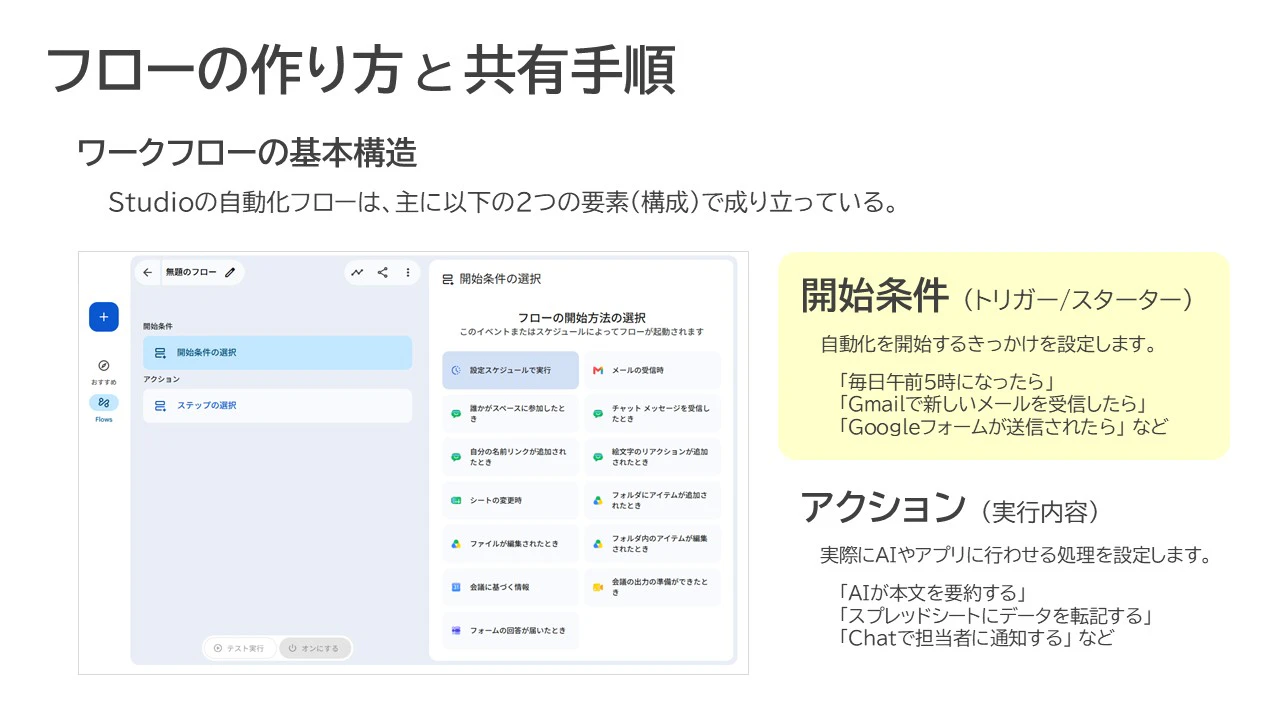Click the ワークフローの基本構造 subheading
Screen dimensions: 1280x720
point(247,153)
